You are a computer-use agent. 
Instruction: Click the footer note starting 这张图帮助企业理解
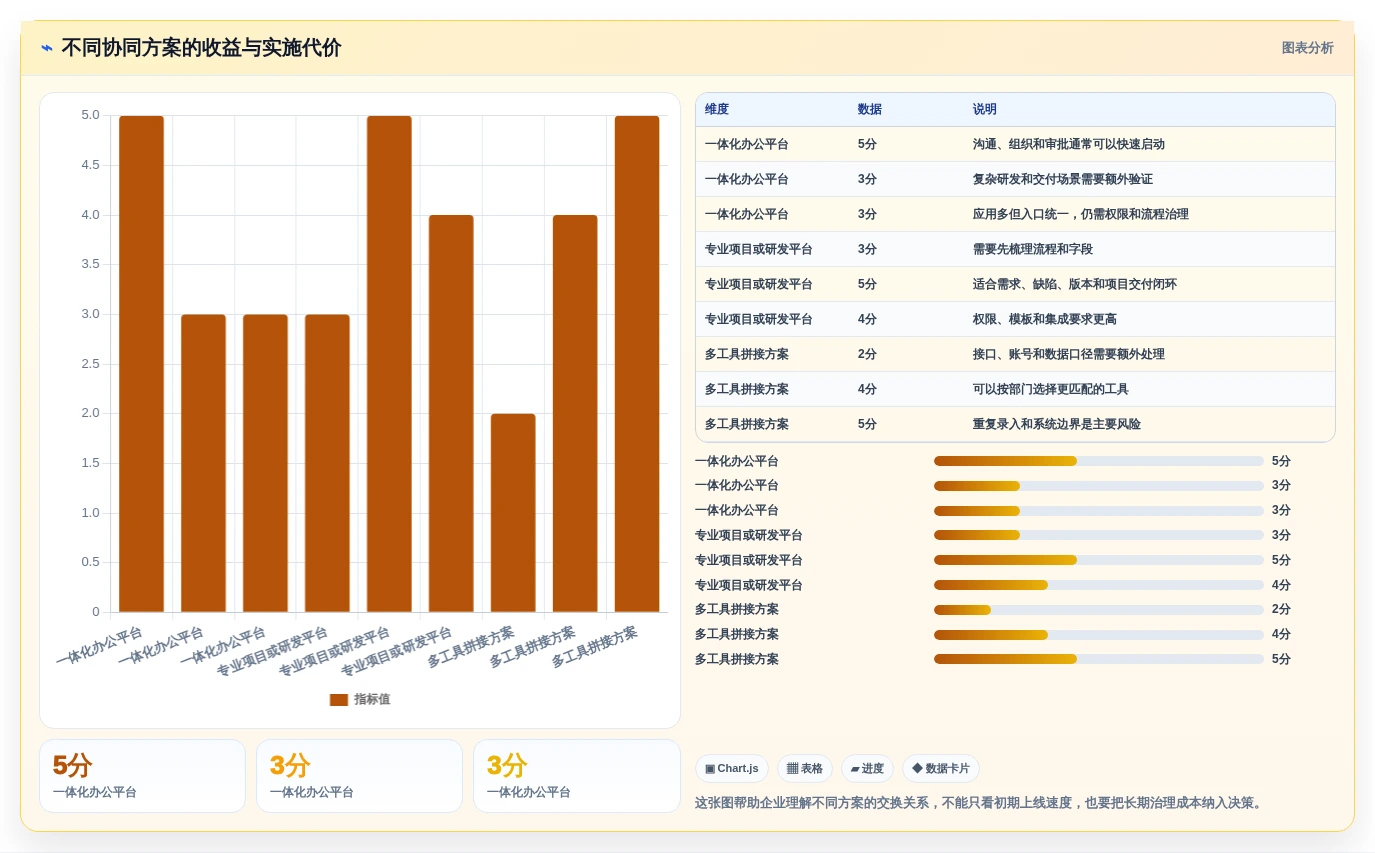pos(980,803)
